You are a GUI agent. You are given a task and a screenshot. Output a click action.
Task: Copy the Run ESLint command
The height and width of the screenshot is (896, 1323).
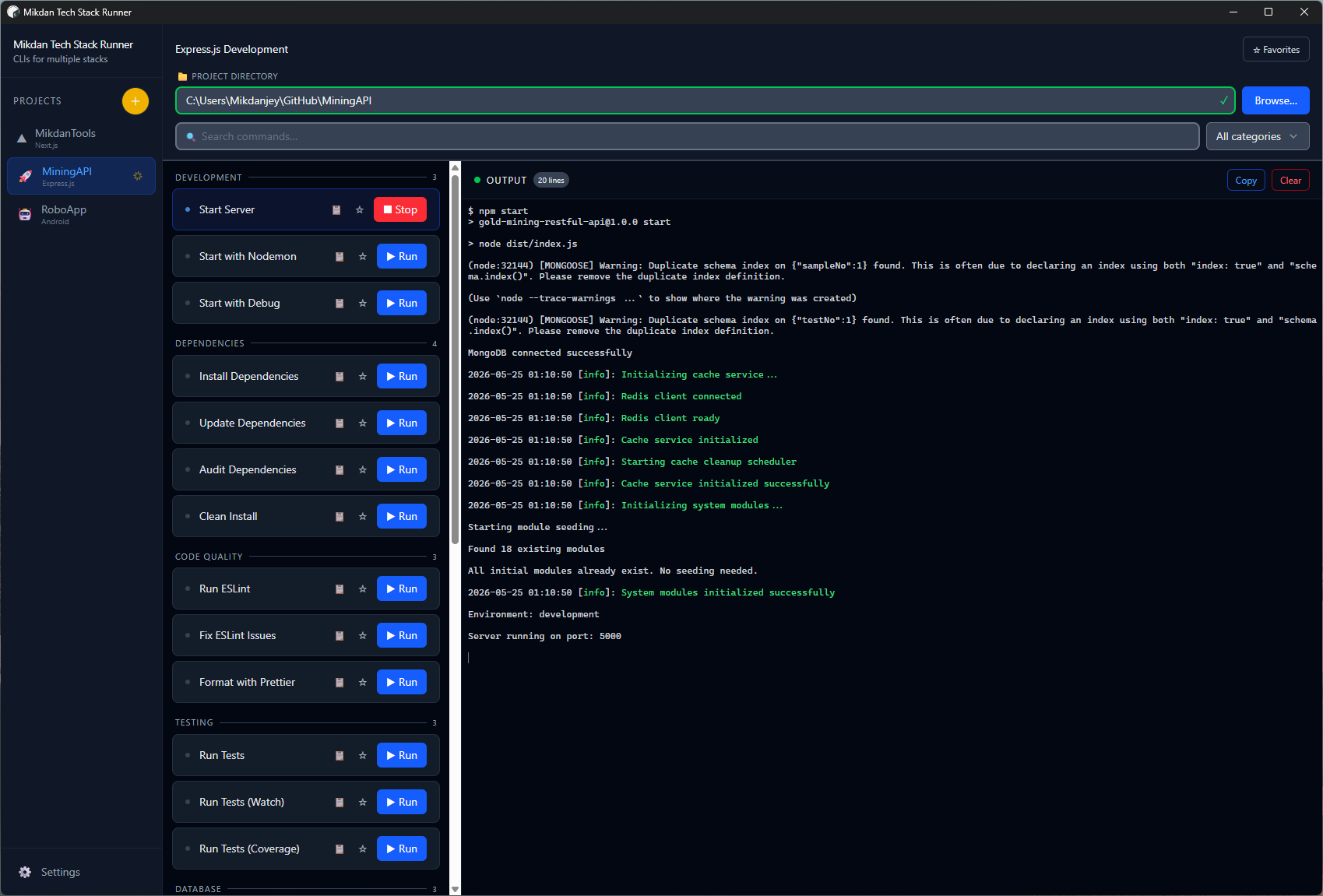(340, 589)
